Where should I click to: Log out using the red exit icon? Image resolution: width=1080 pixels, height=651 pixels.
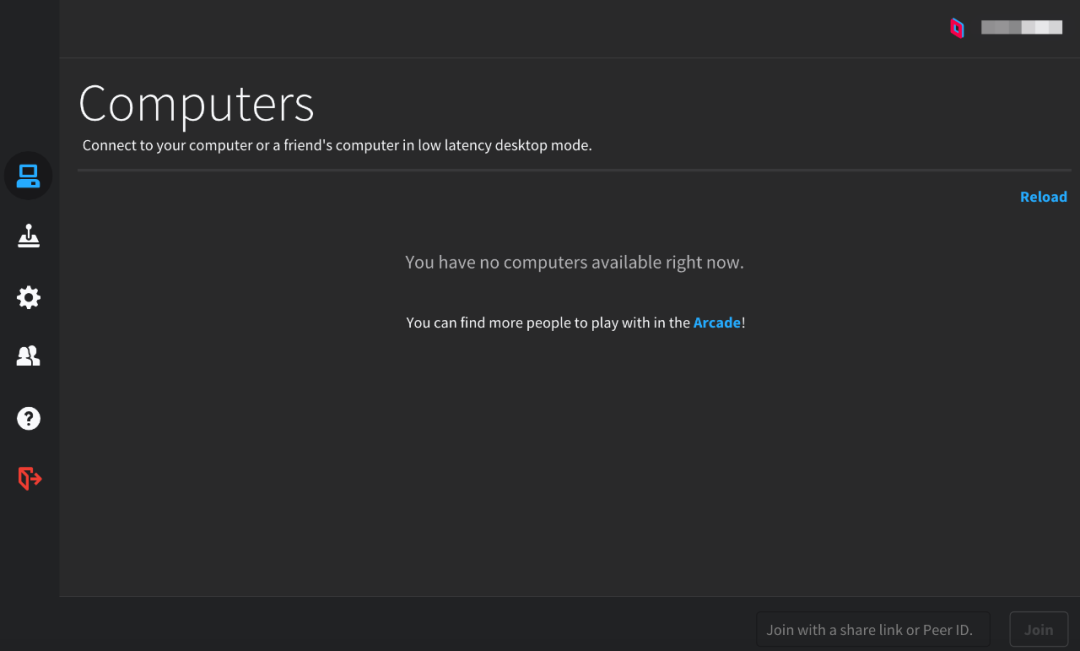pyautogui.click(x=29, y=479)
